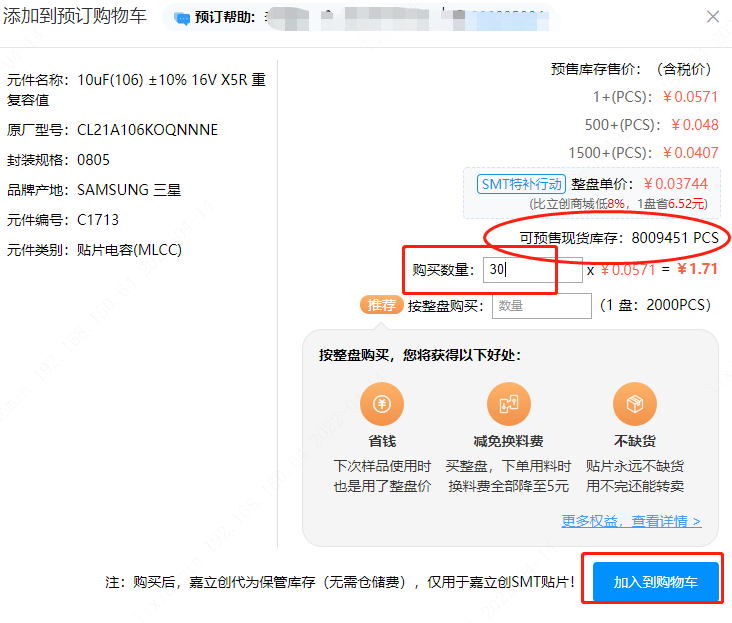Click the 减免换料费 swap icon
The height and width of the screenshot is (623, 732).
(x=508, y=405)
